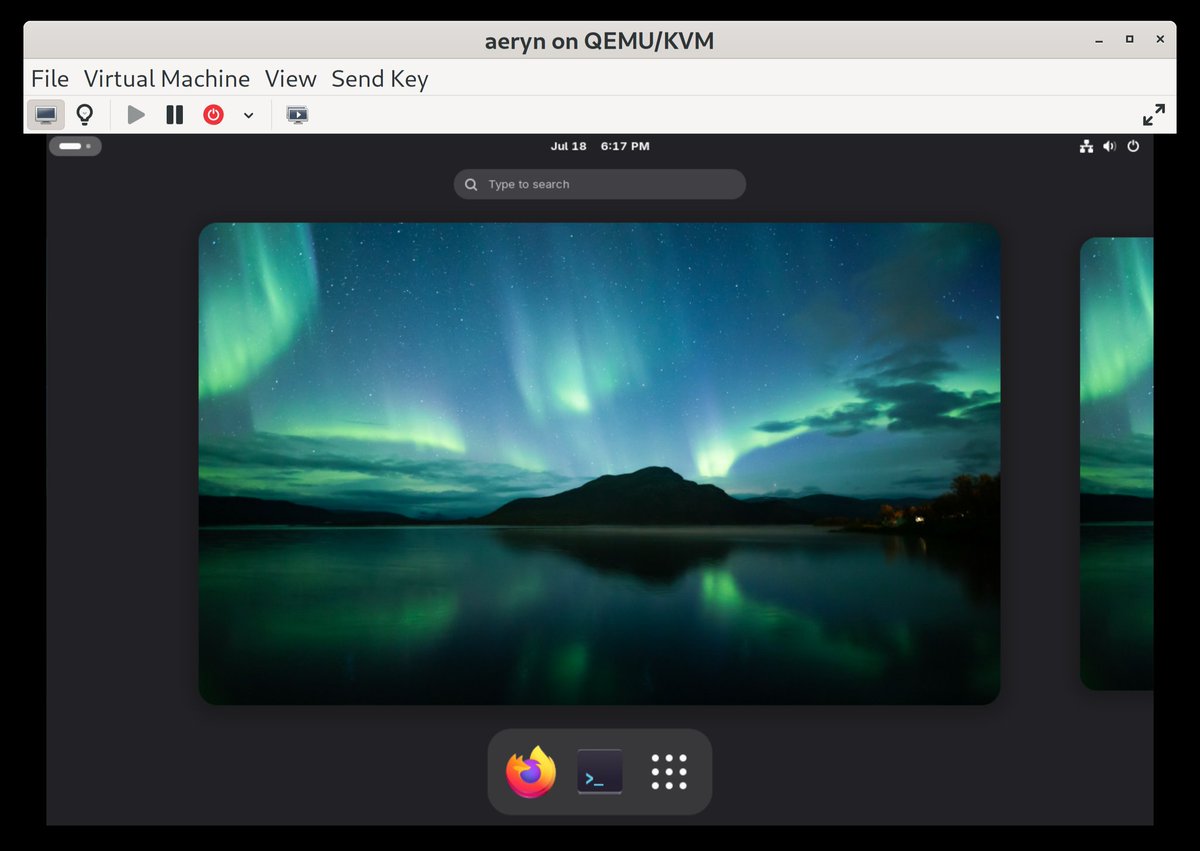Screen dimensions: 1200x851
Task: Activate the paused run state play control
Action: tap(136, 114)
